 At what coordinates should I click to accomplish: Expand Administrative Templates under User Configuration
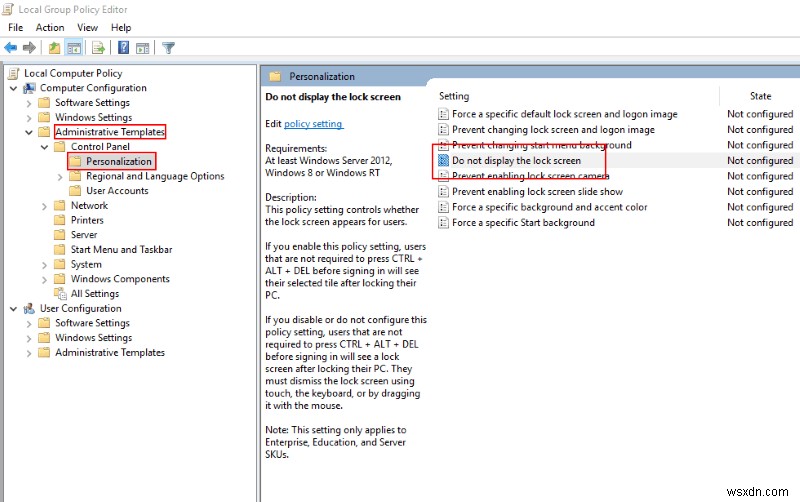point(29,353)
